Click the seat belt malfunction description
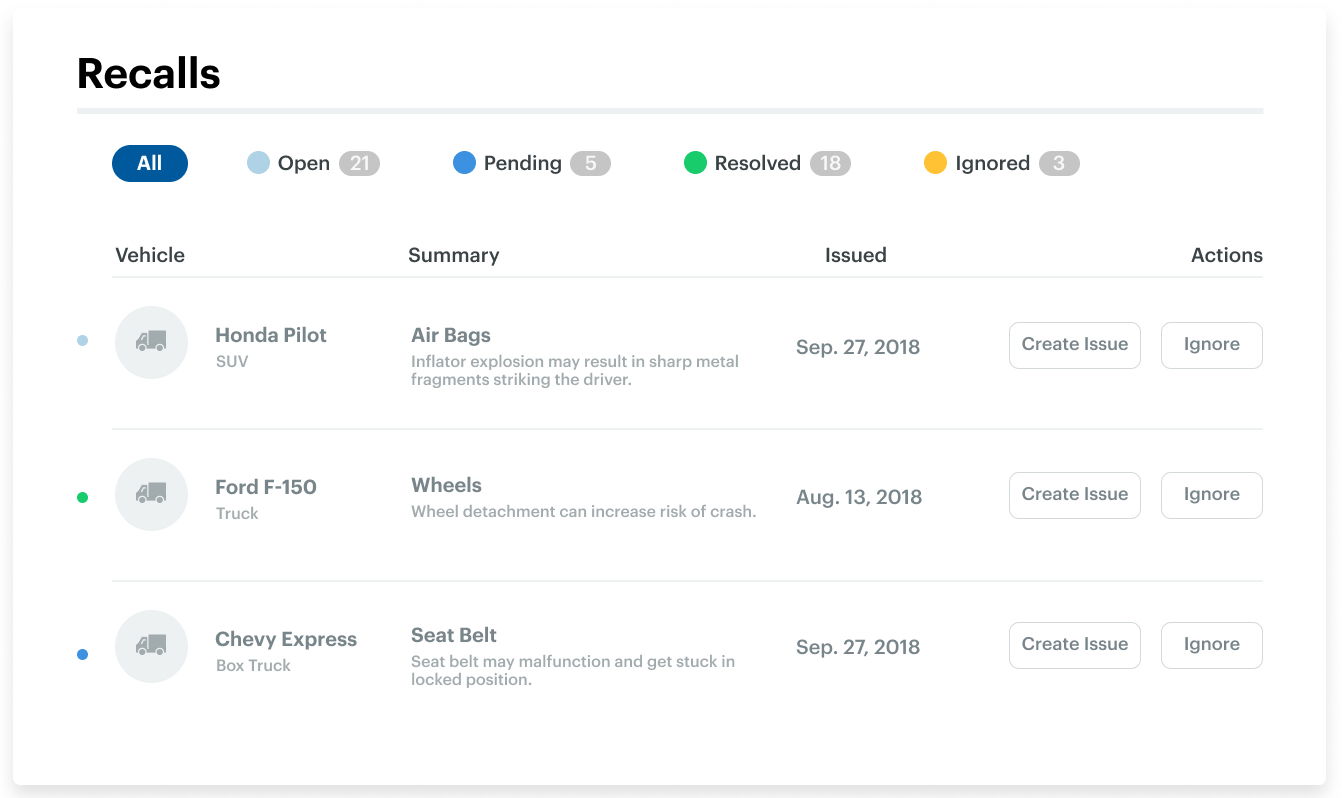1342x798 pixels. [x=573, y=670]
